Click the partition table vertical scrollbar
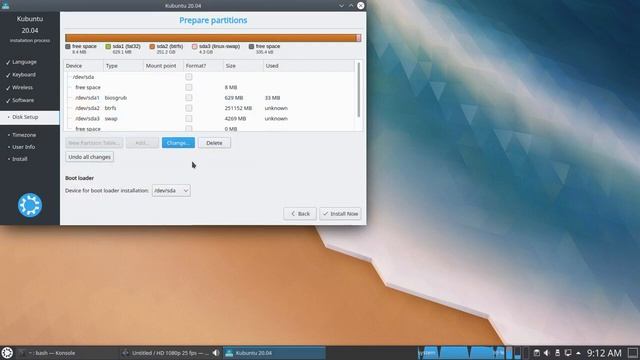The image size is (640, 360). point(359,90)
